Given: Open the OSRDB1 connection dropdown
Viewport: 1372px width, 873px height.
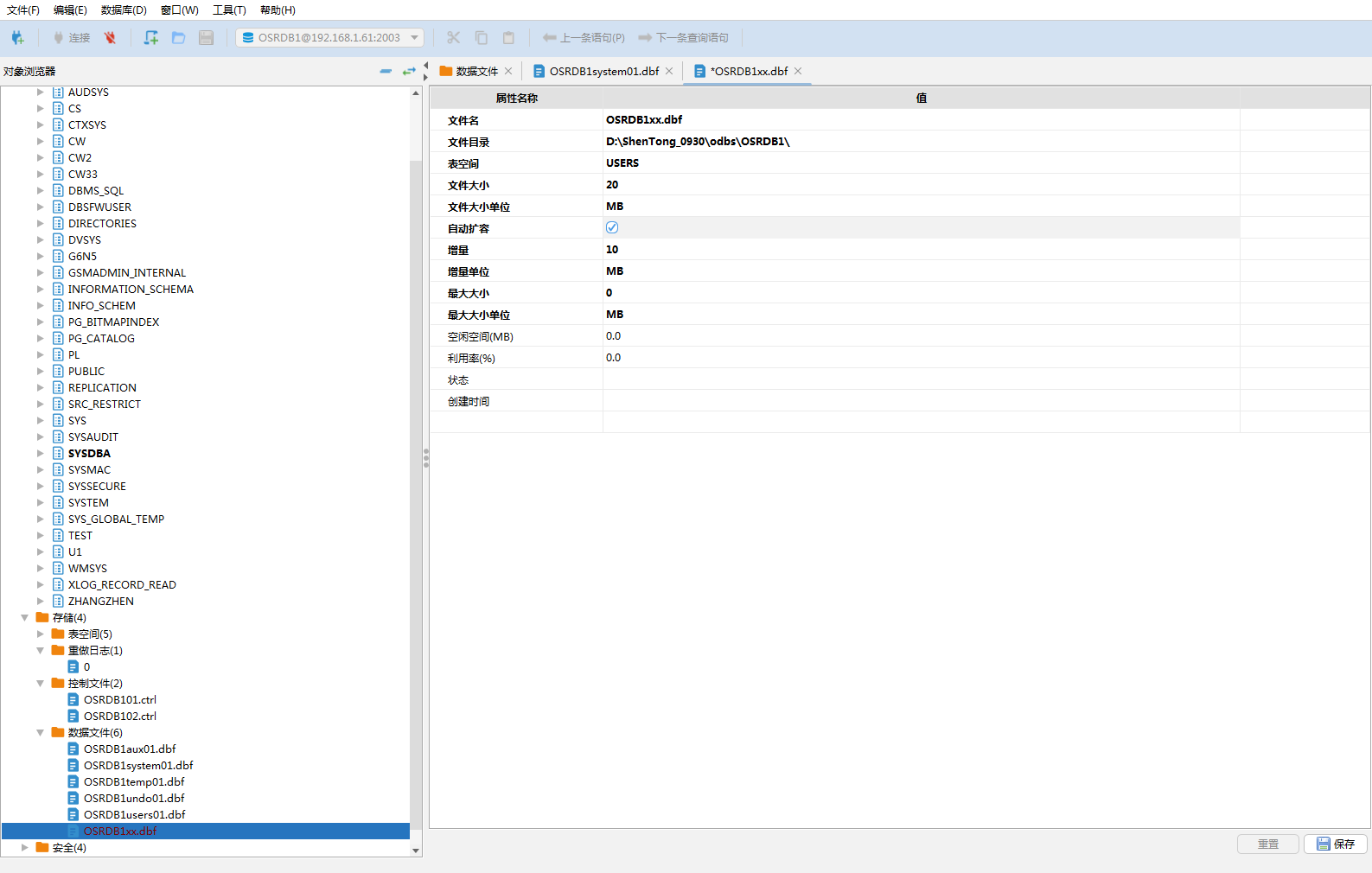Looking at the screenshot, I should [415, 38].
